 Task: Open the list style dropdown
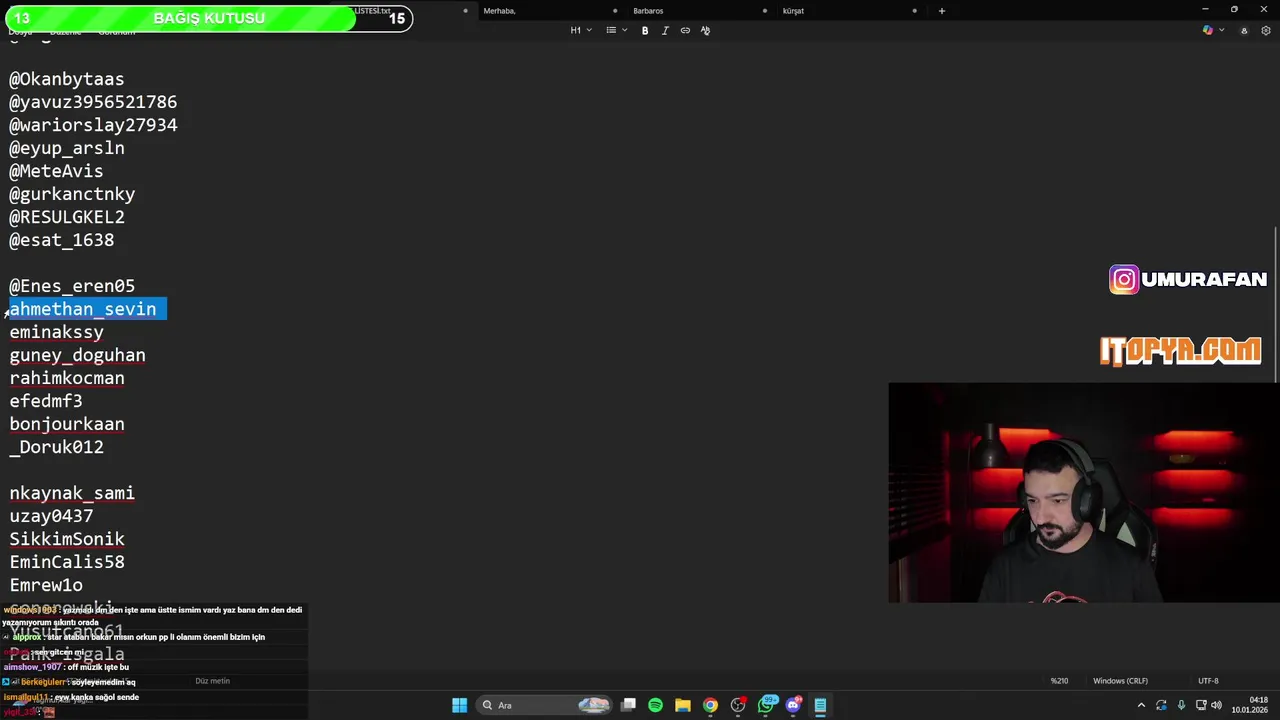[616, 31]
